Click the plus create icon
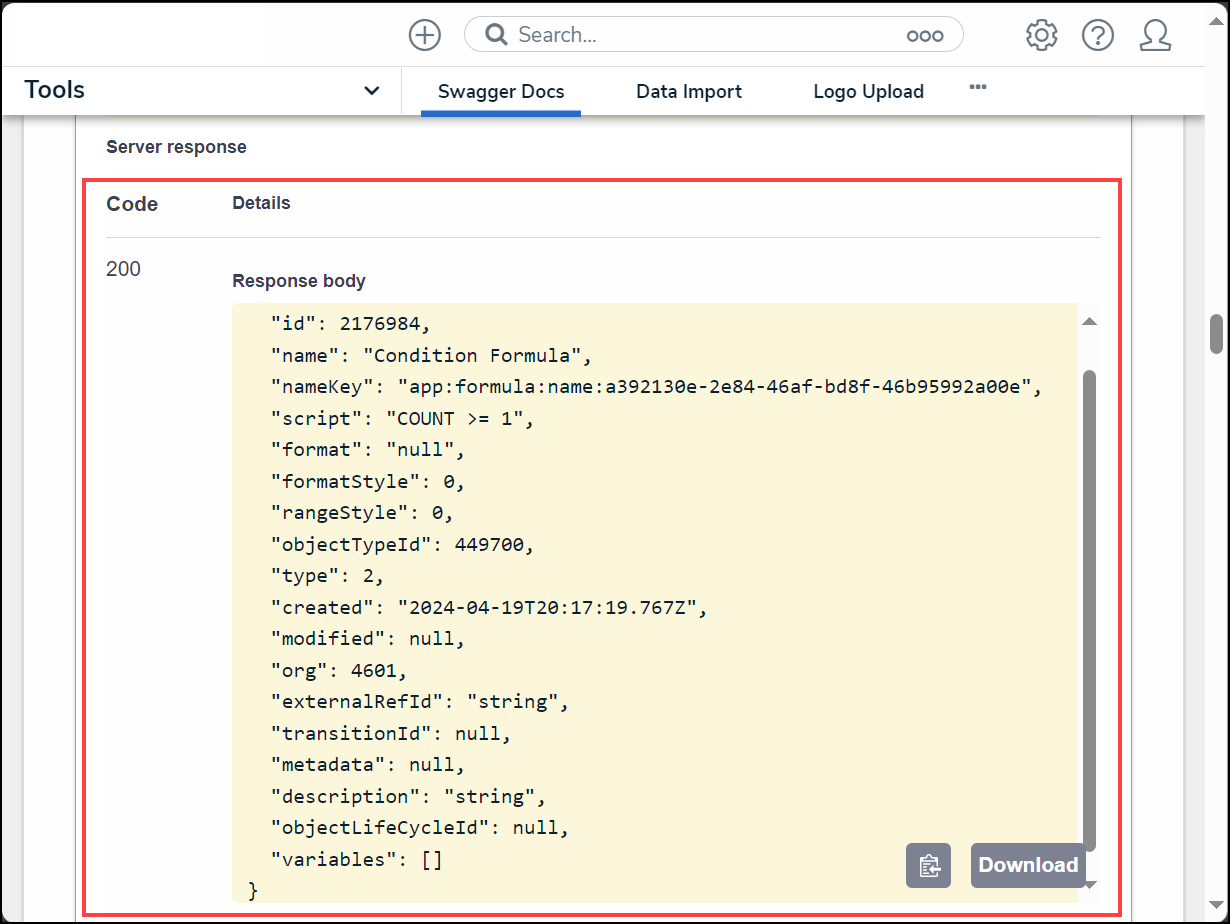The width and height of the screenshot is (1230, 924). point(425,35)
